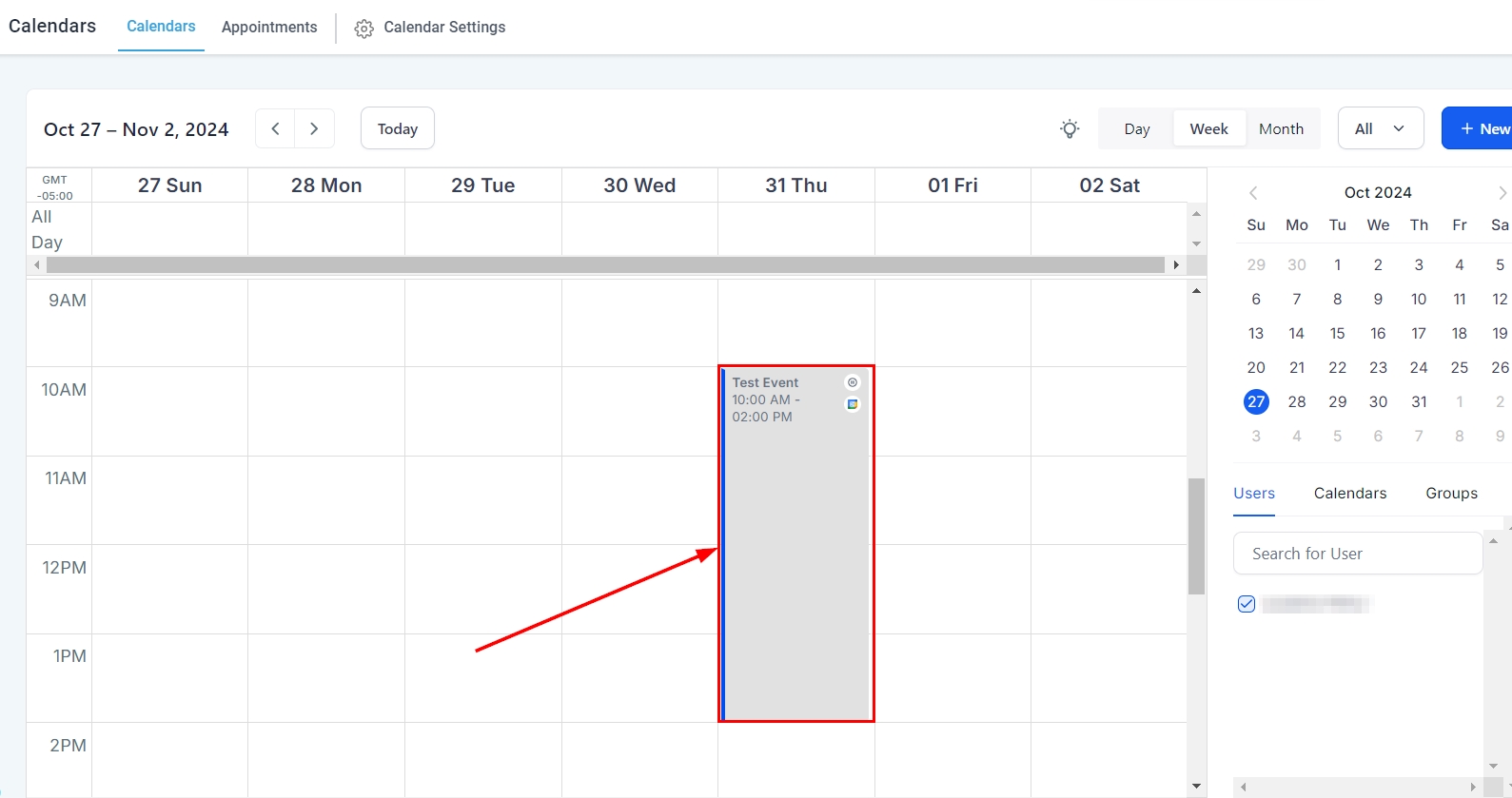
Task: Open the Appointments tab
Action: point(269,28)
